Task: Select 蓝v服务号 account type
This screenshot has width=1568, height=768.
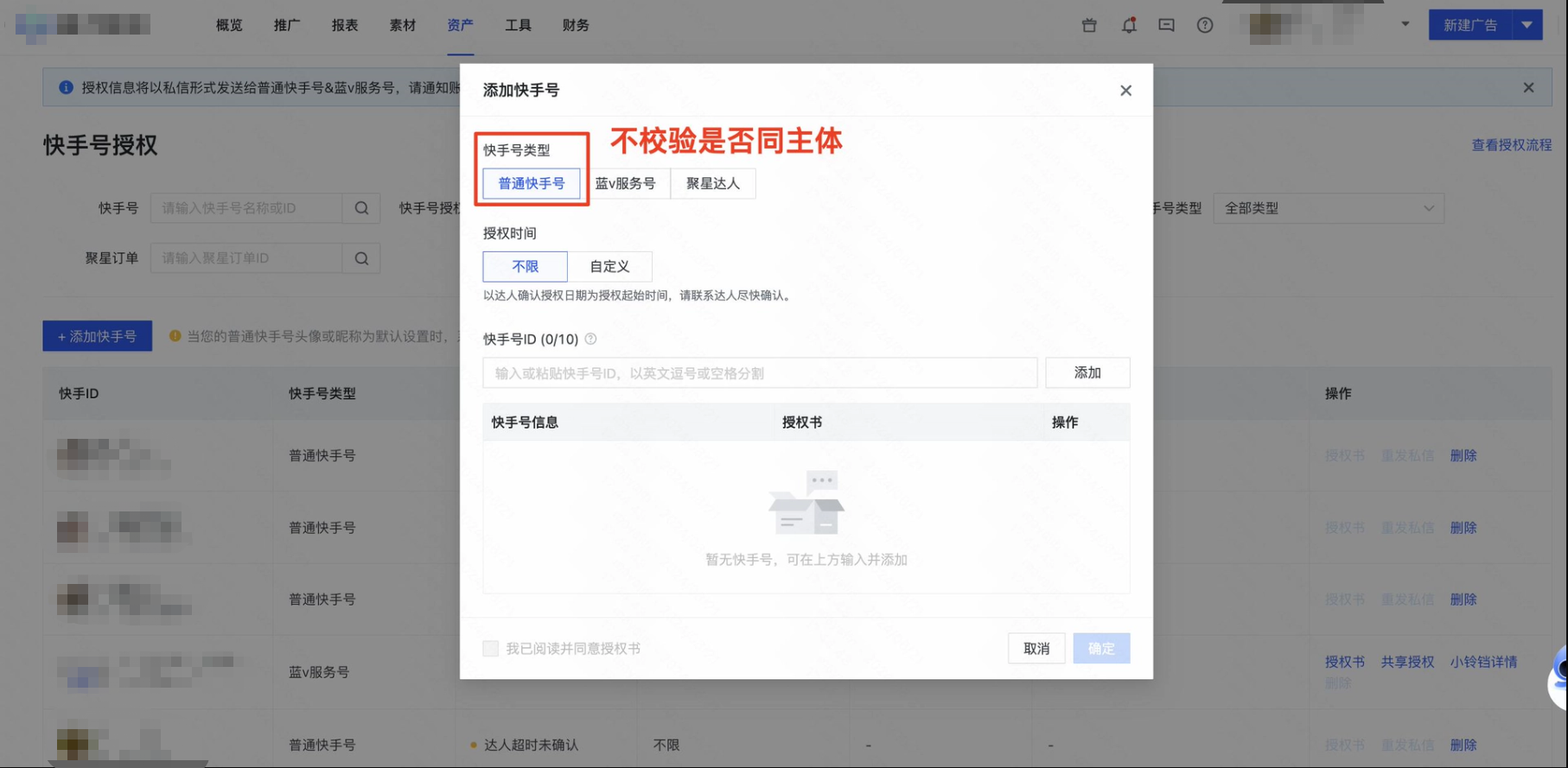Action: (625, 183)
